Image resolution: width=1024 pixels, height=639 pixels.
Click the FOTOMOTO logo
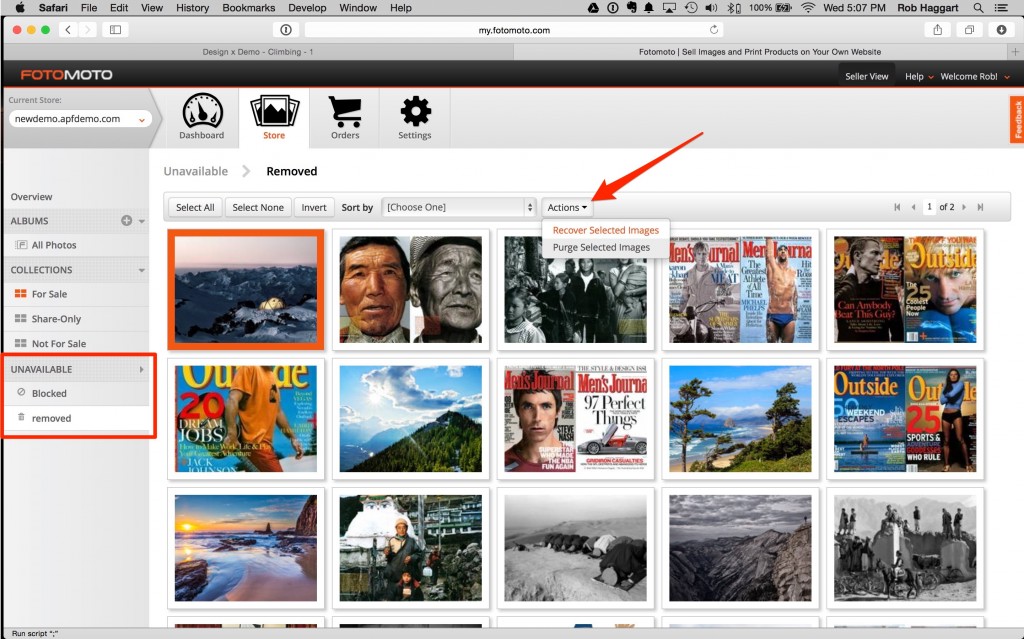[67, 75]
